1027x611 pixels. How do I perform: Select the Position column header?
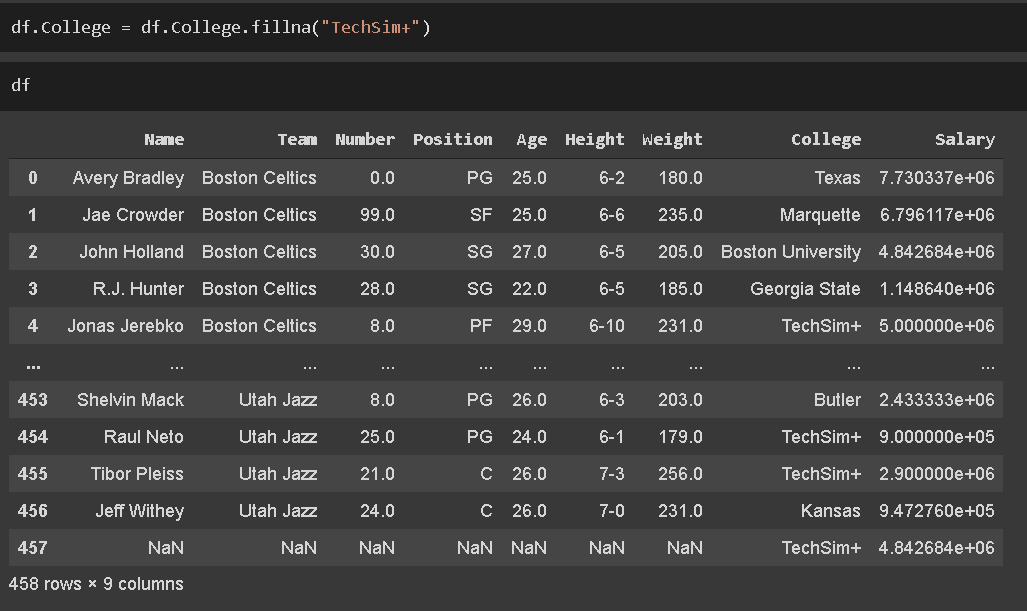(452, 140)
